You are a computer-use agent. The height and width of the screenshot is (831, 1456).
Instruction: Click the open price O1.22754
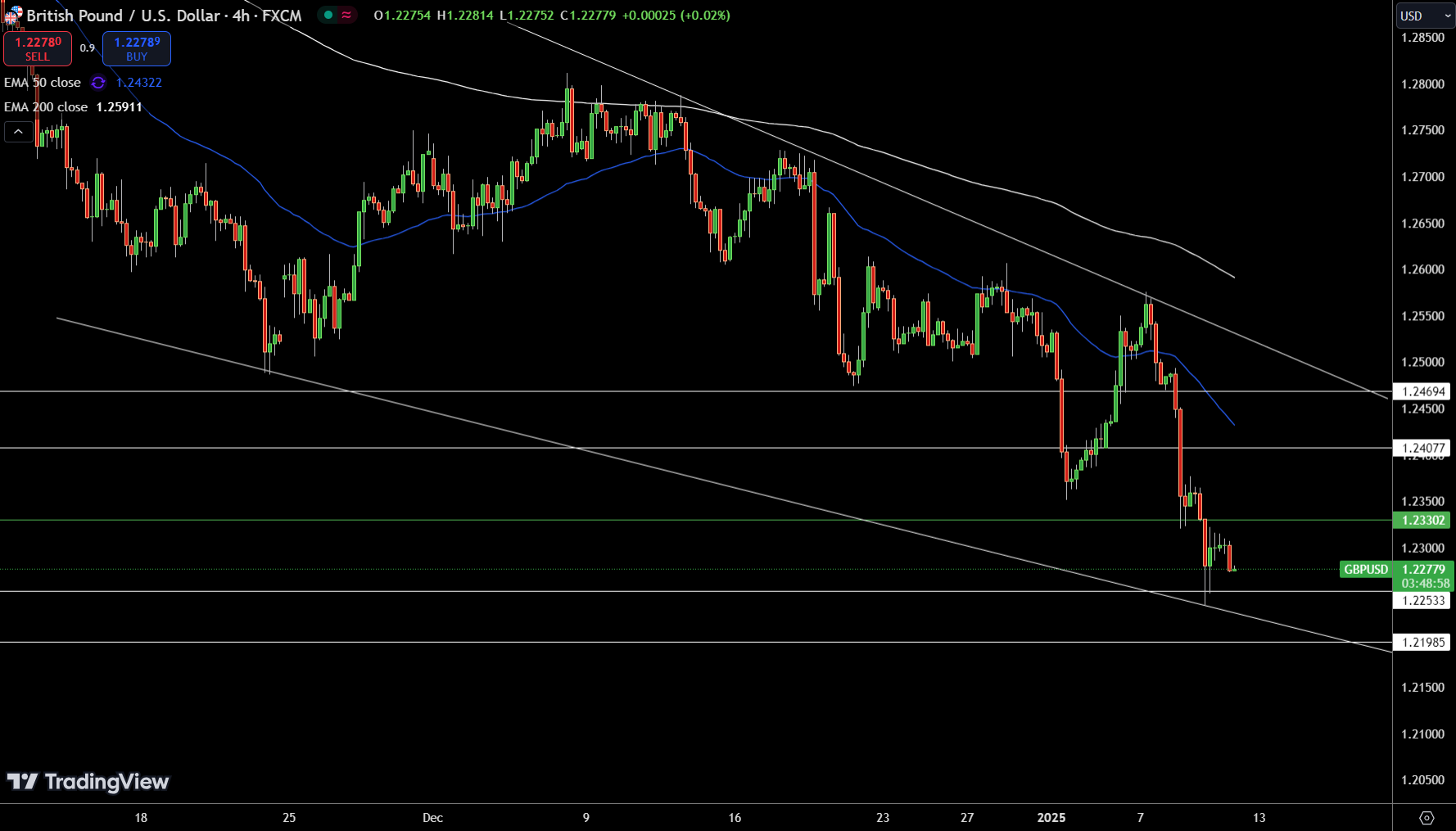point(402,16)
